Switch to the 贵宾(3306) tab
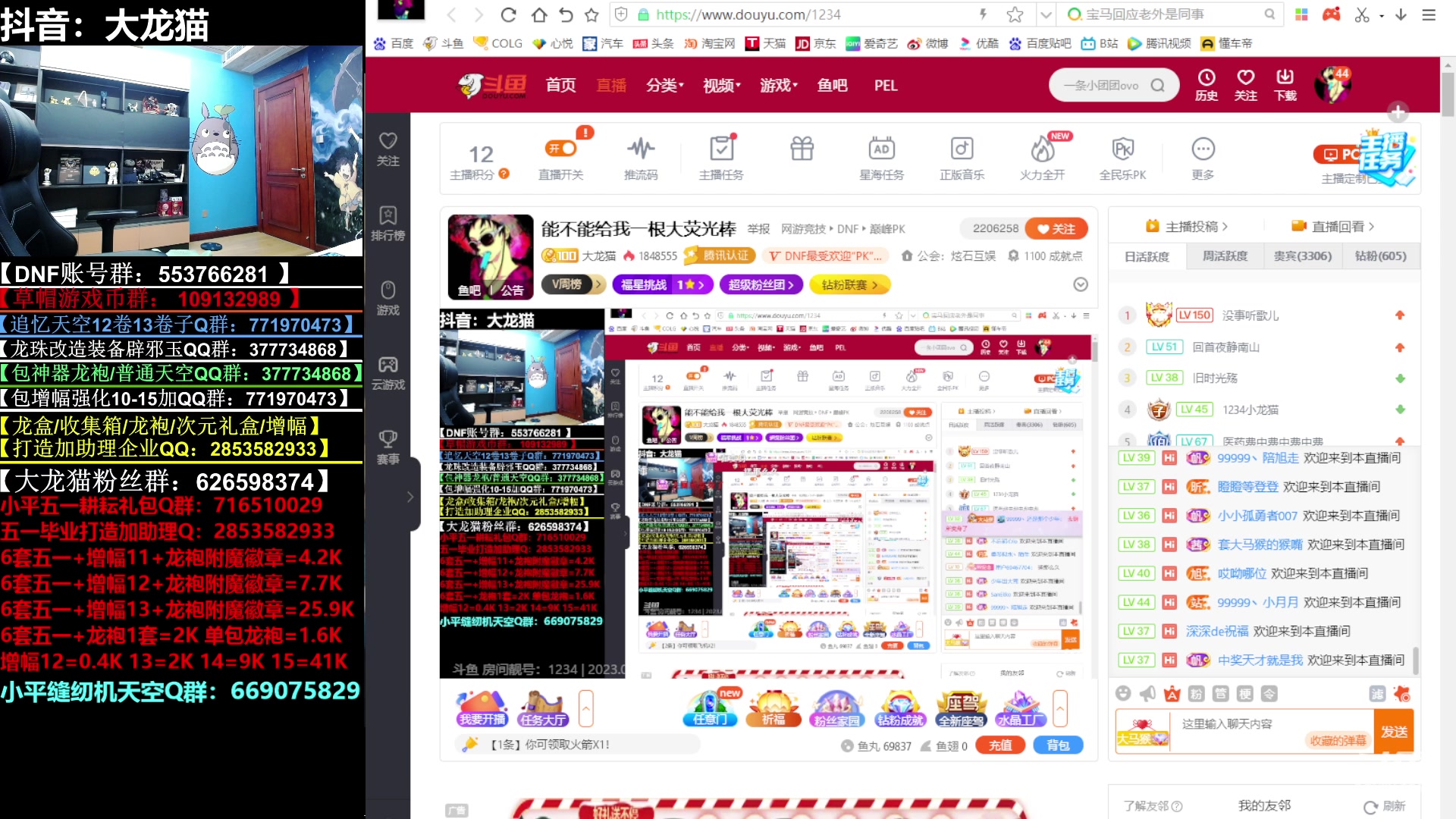Viewport: 1456px width, 819px height. click(x=1303, y=256)
